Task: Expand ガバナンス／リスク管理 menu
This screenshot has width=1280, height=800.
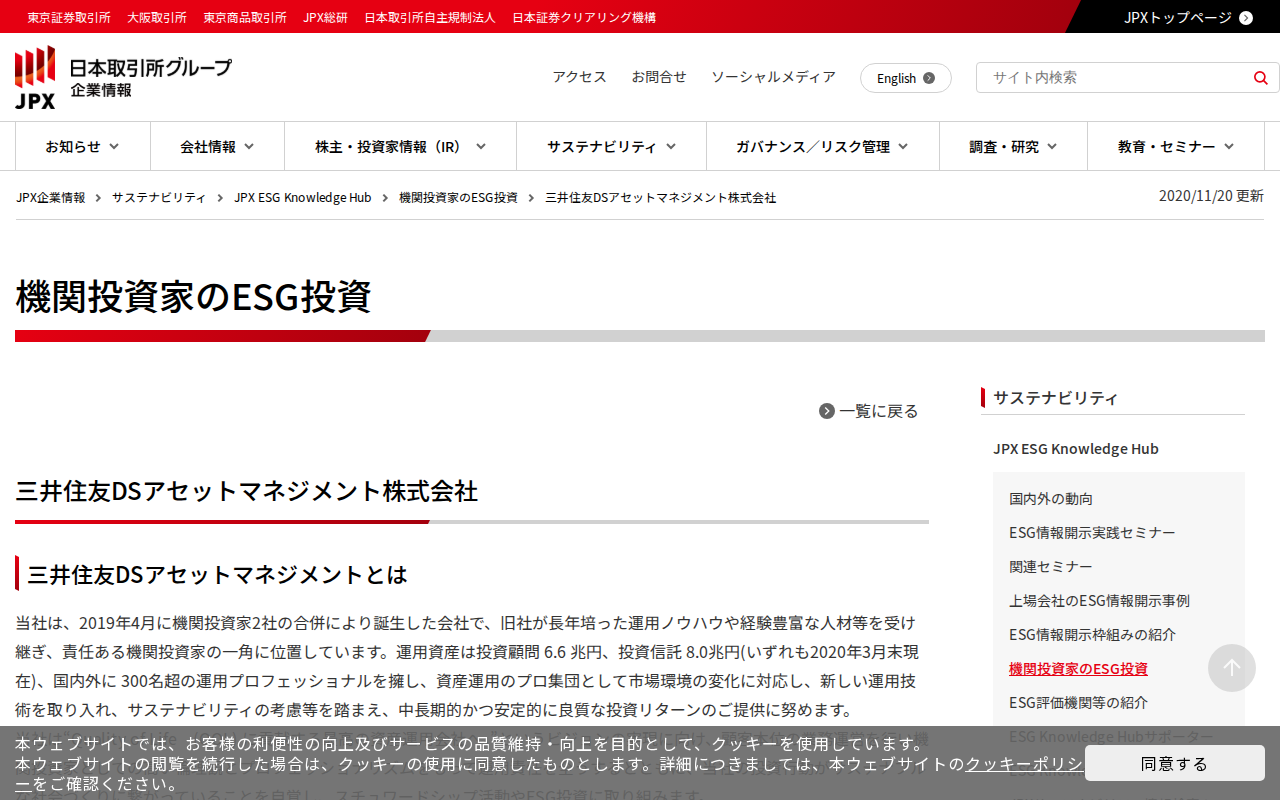Action: click(x=822, y=146)
